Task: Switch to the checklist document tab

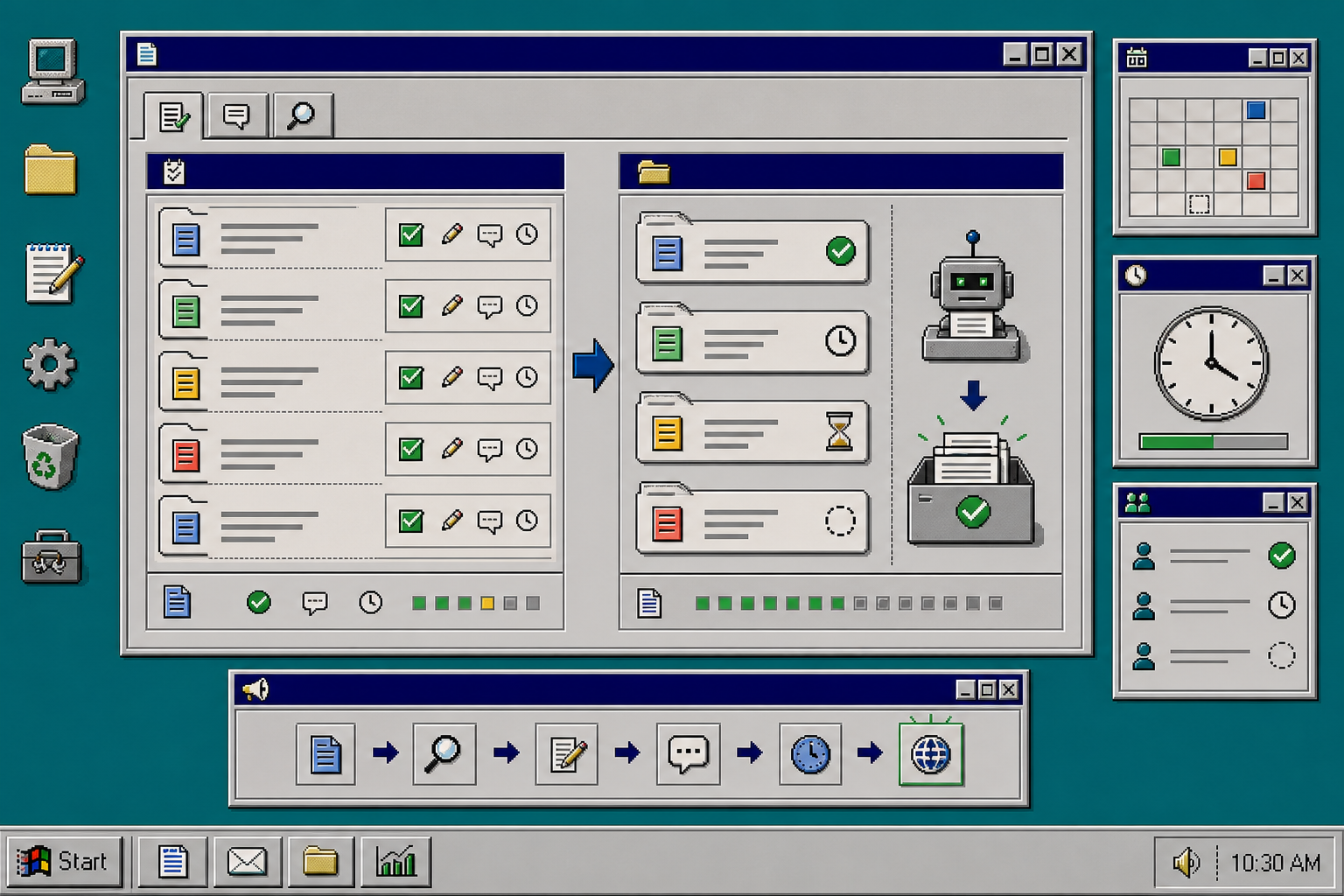Action: pos(174,116)
